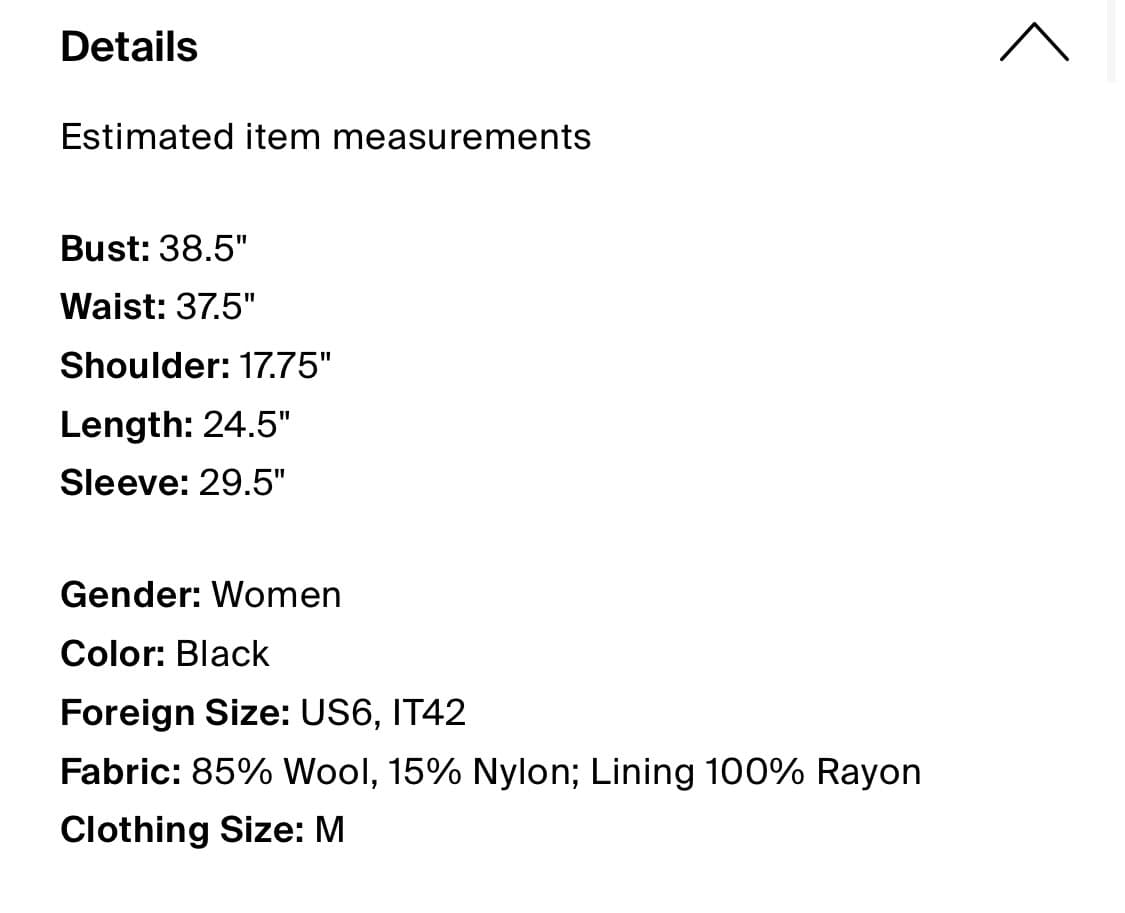Click the Women gender value
Image resolution: width=1125 pixels, height=913 pixels.
point(276,595)
